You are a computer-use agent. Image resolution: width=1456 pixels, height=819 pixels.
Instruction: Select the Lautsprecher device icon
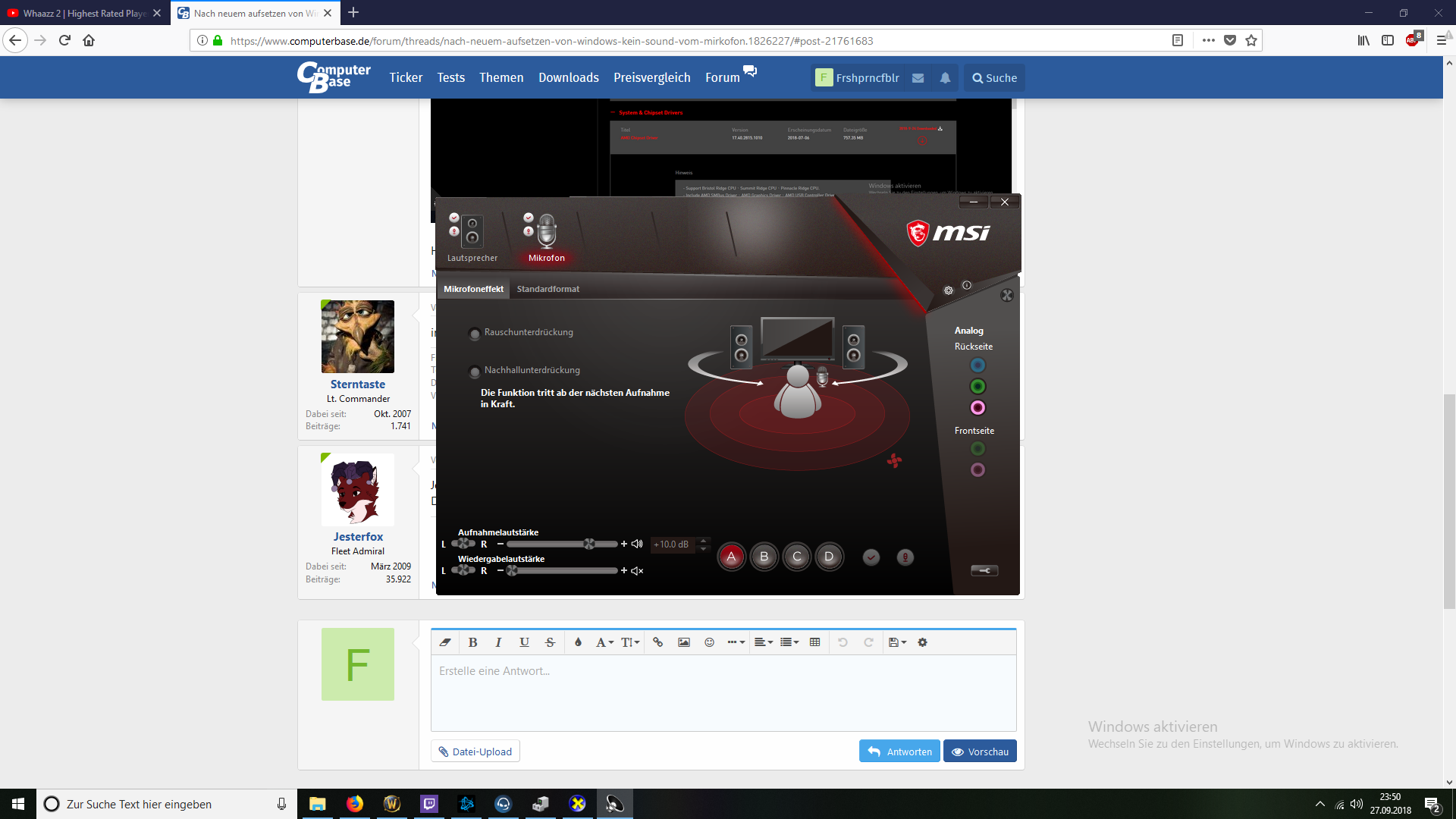[472, 233]
